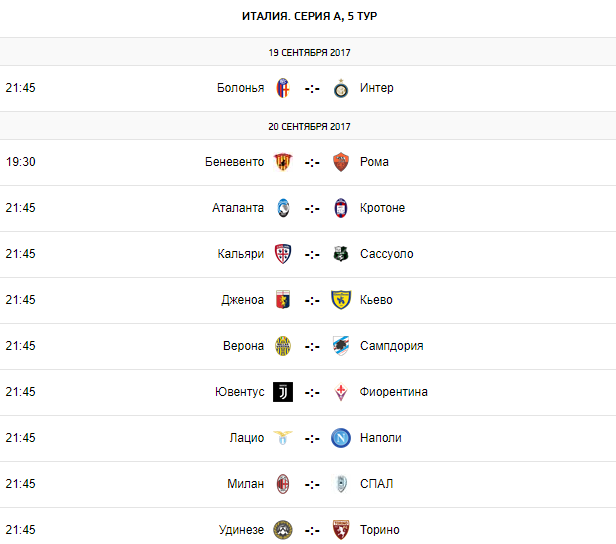Open the Кьево team link
The height and width of the screenshot is (544, 616).
tap(377, 300)
